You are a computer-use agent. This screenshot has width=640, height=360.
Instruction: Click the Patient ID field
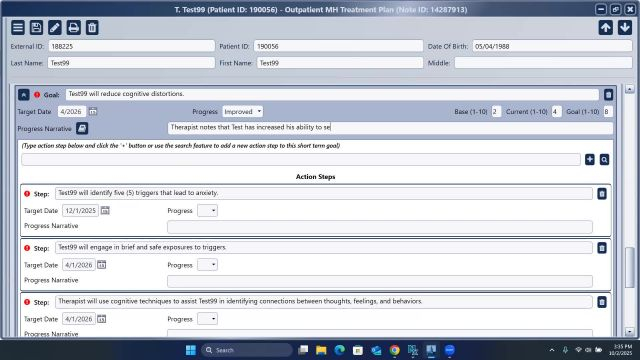338,46
